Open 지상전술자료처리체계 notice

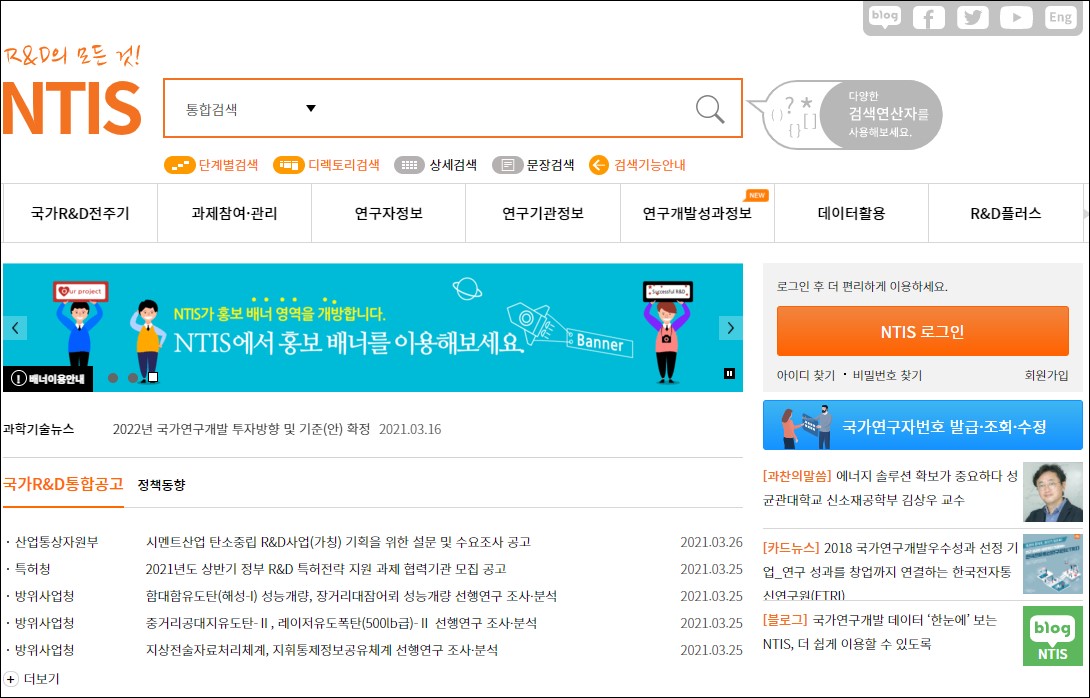[x=322, y=650]
